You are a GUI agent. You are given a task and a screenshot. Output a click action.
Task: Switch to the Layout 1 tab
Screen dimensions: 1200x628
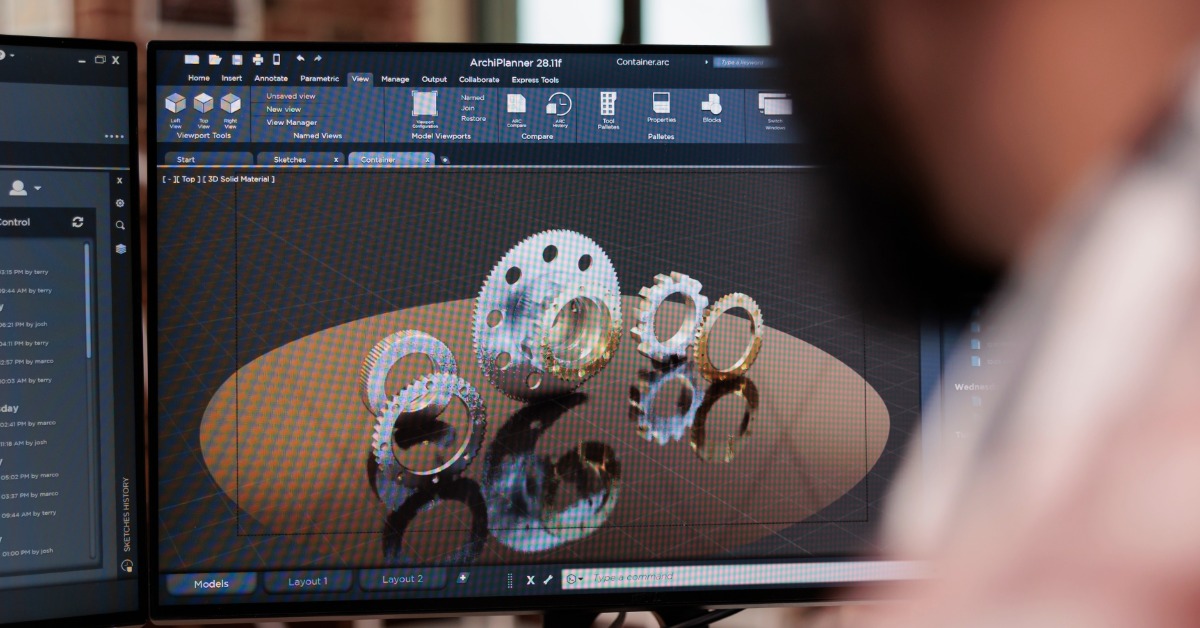[x=307, y=581]
